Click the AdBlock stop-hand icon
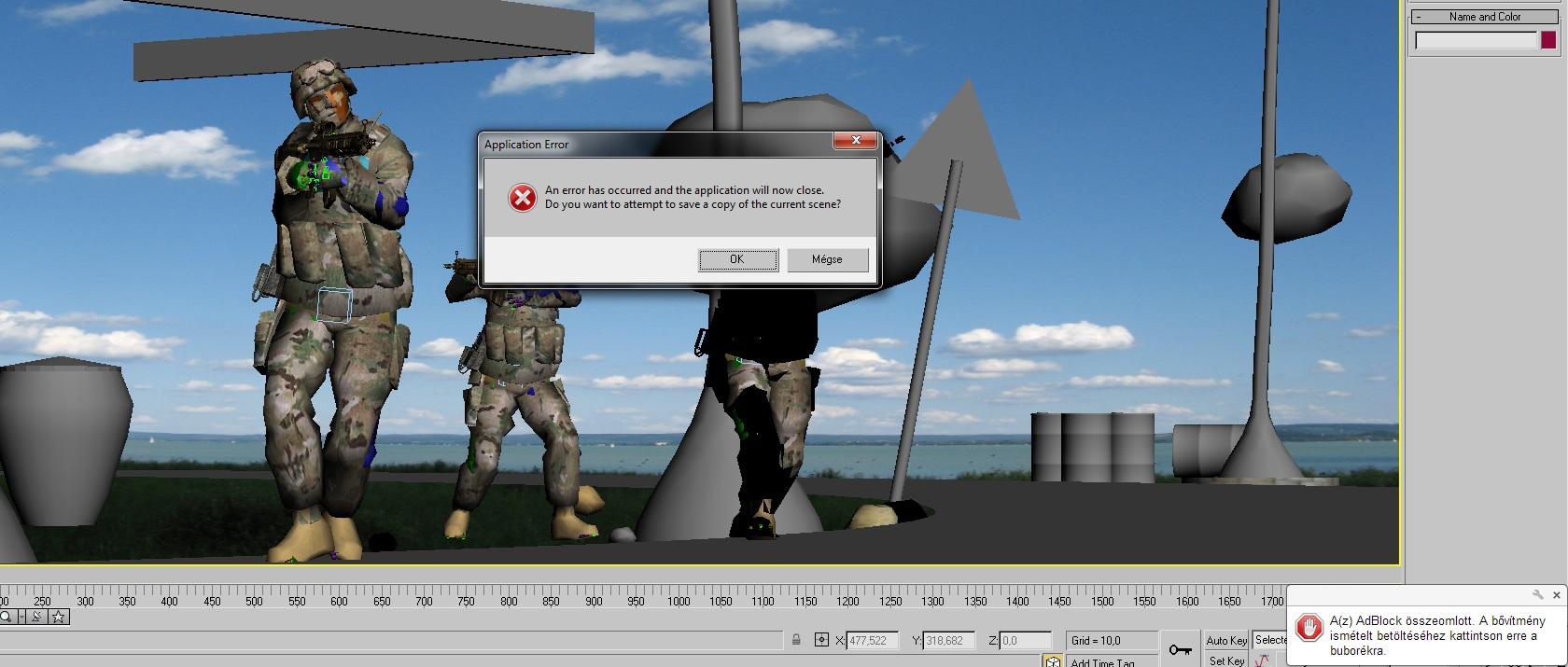Screen dimensions: 1568x667 (x=1309, y=628)
